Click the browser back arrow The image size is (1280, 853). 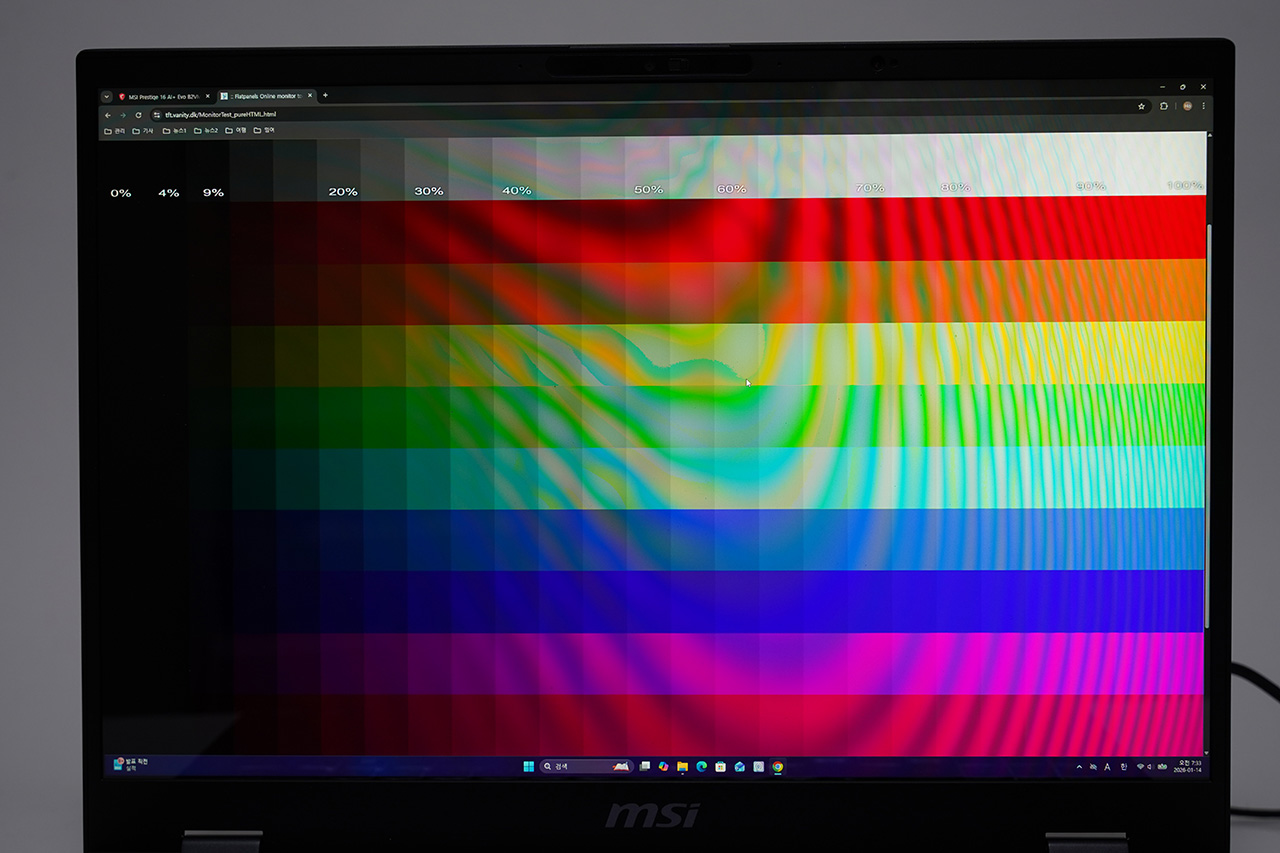click(108, 115)
